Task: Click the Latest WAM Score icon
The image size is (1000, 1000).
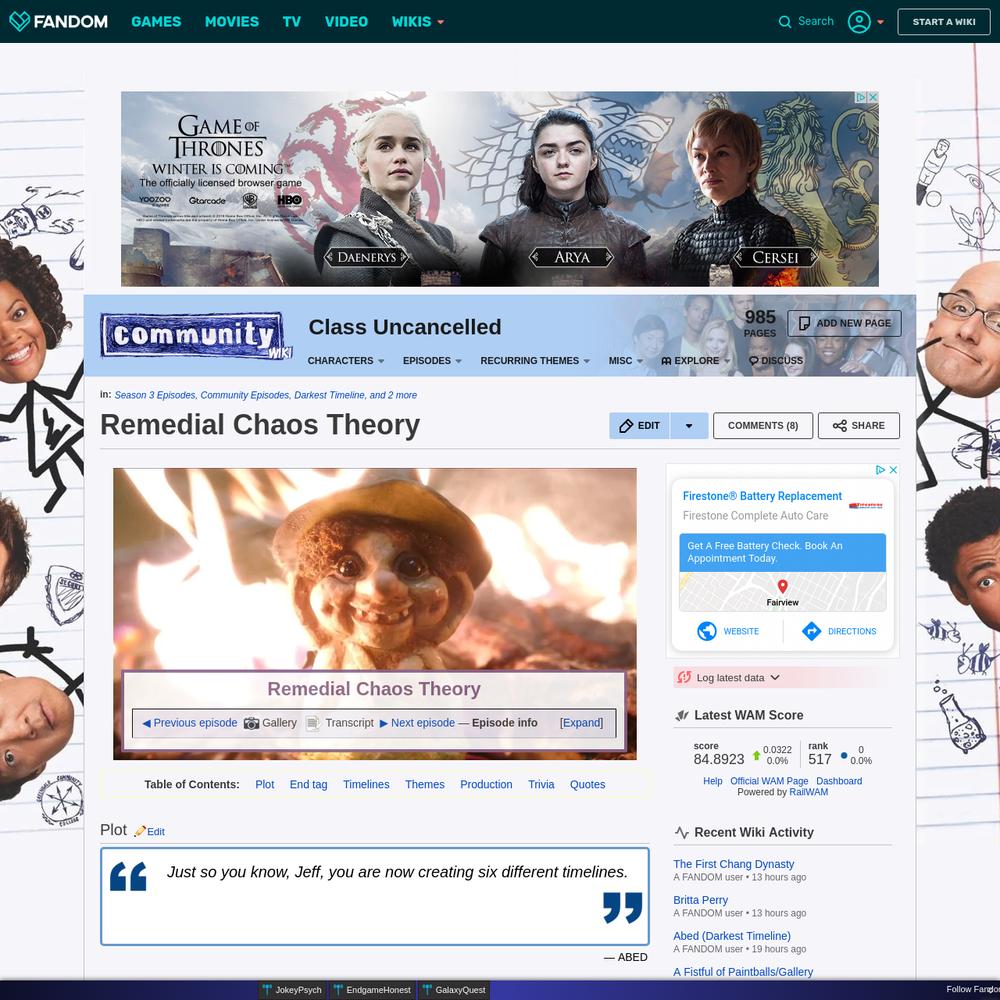Action: (x=681, y=715)
